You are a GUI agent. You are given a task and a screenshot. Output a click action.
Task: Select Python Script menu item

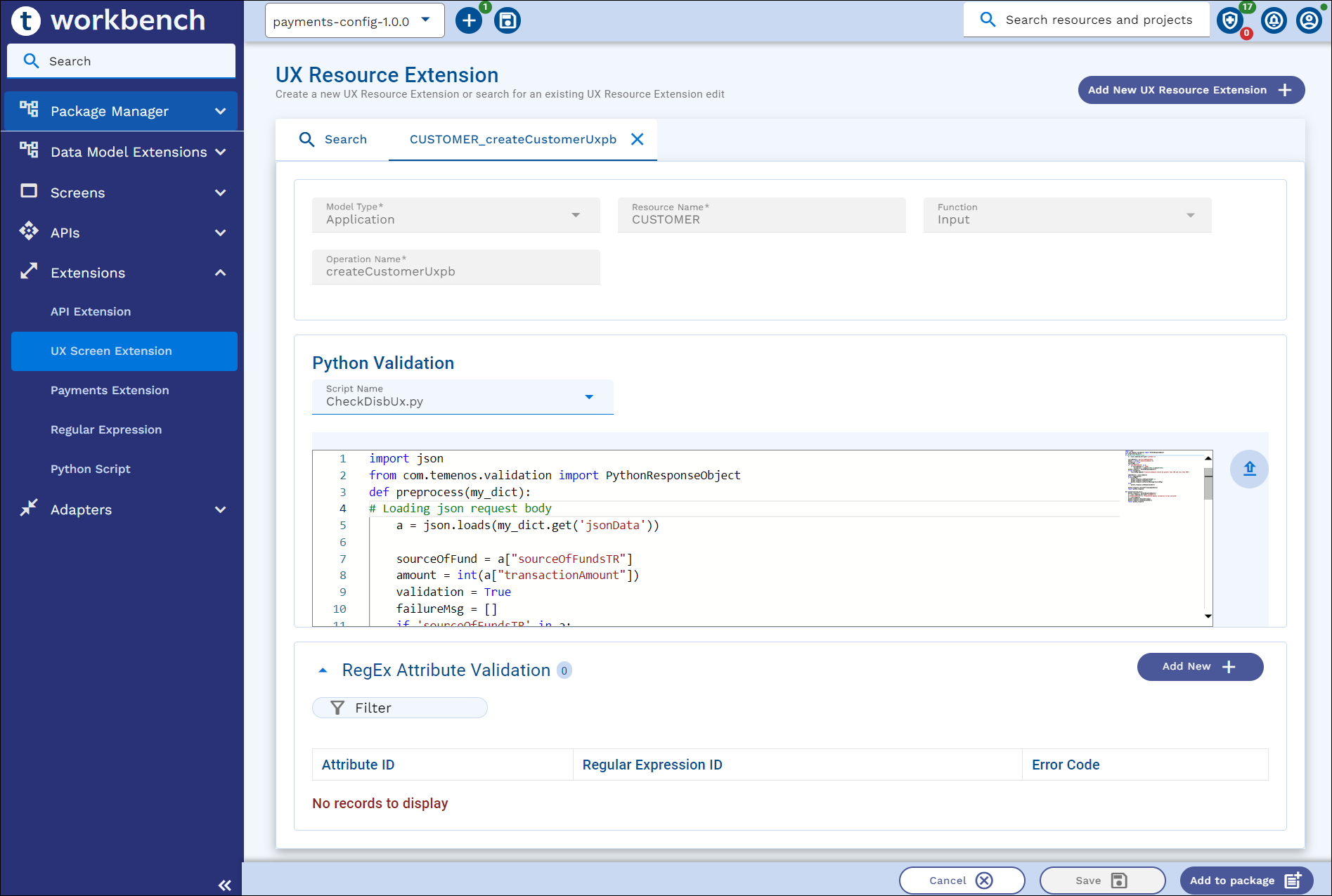(x=91, y=469)
